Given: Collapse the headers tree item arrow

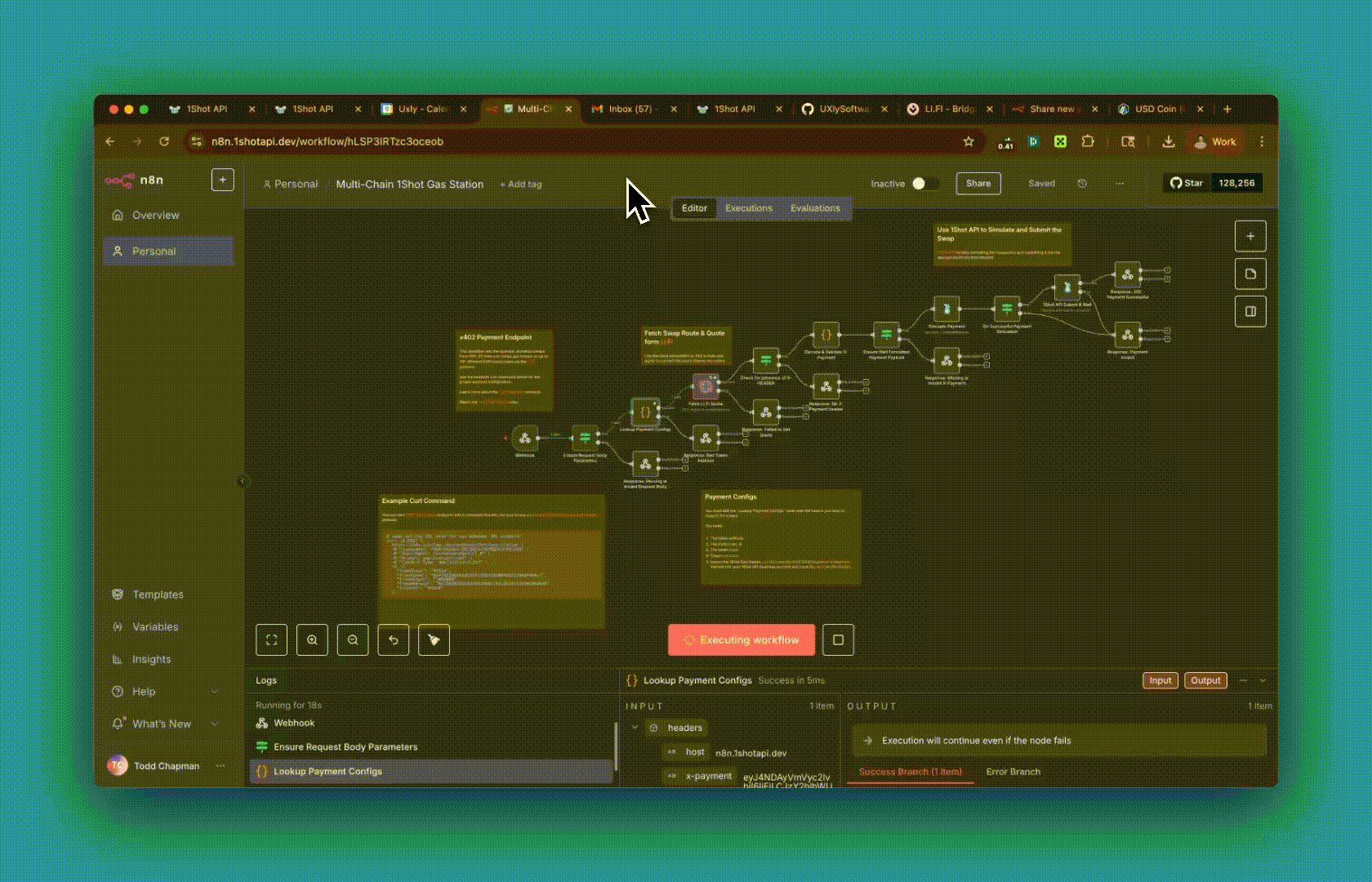Looking at the screenshot, I should [635, 728].
